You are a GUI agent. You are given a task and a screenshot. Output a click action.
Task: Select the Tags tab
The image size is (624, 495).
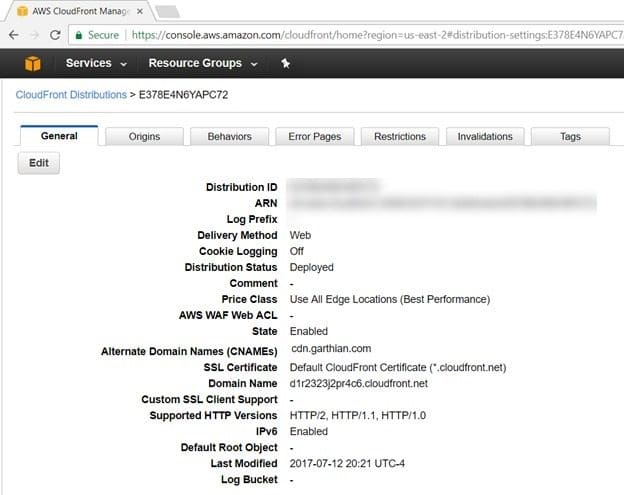coord(570,136)
